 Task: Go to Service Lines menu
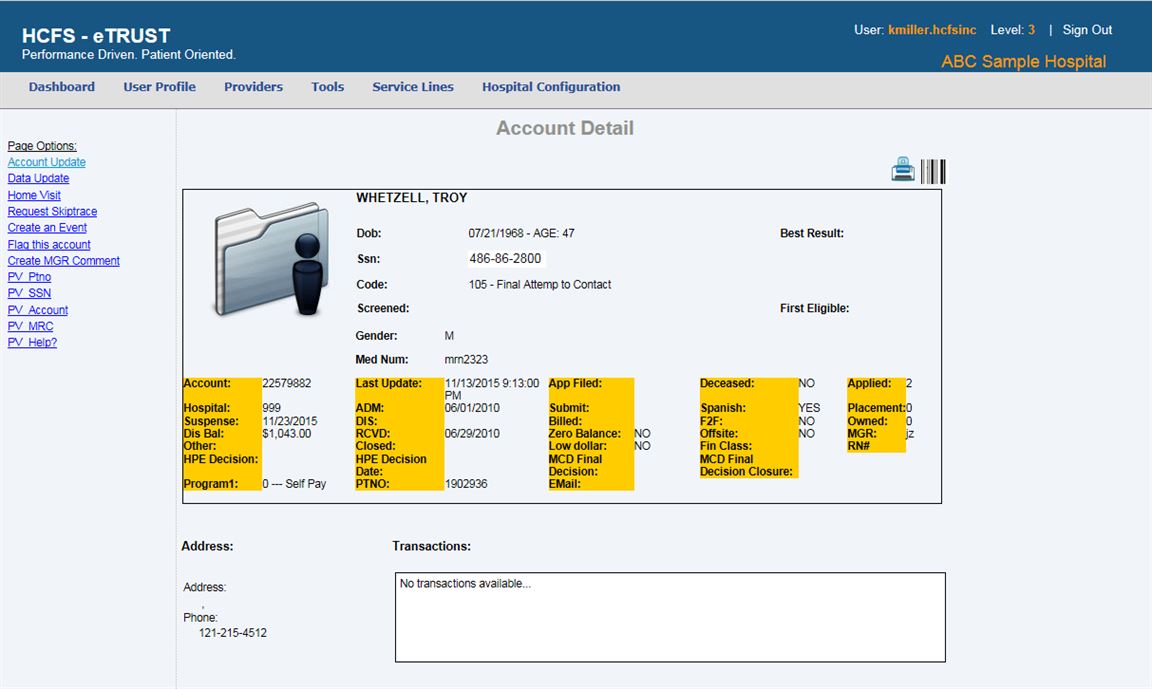tap(413, 87)
